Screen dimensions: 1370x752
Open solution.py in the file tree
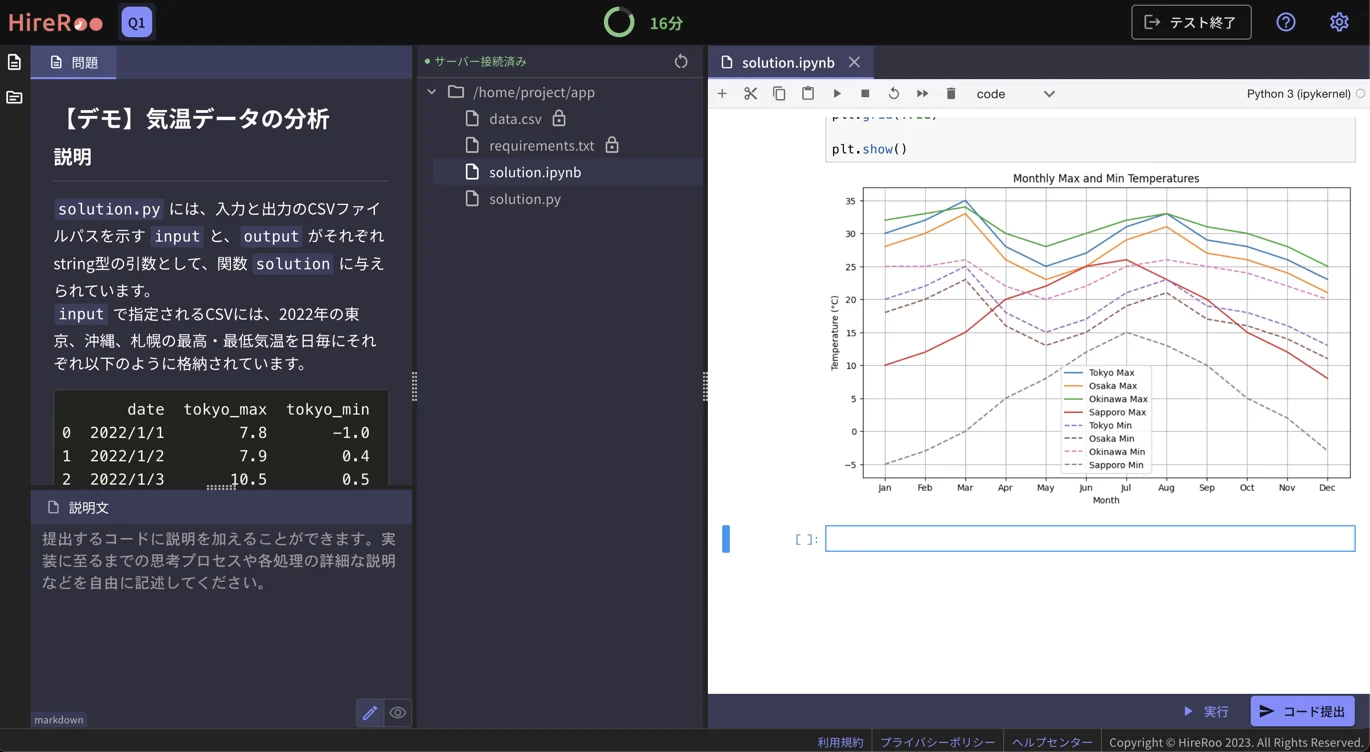(524, 199)
